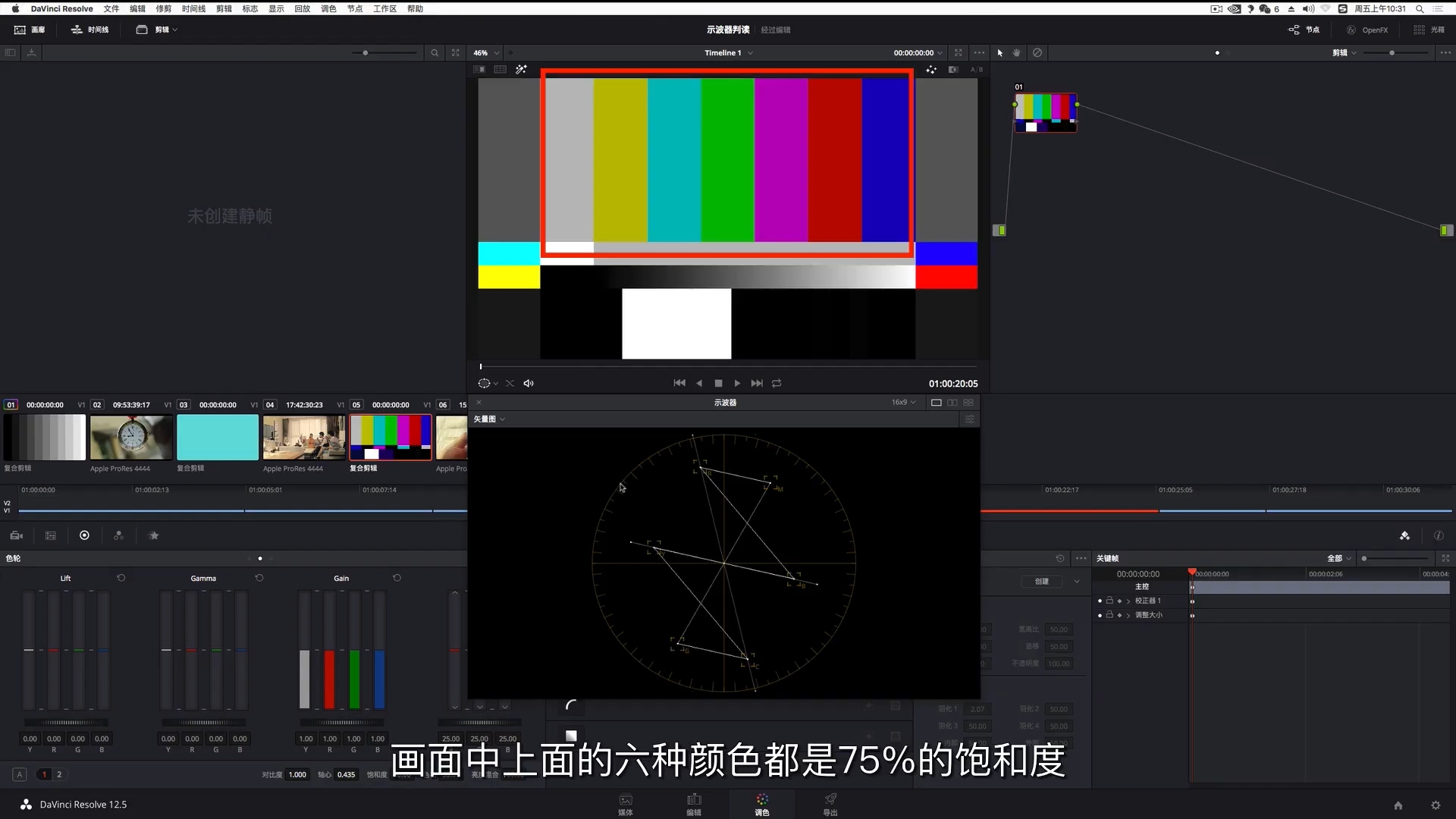The width and height of the screenshot is (1456, 819).
Task: Open the OpenFX library
Action: [1368, 30]
